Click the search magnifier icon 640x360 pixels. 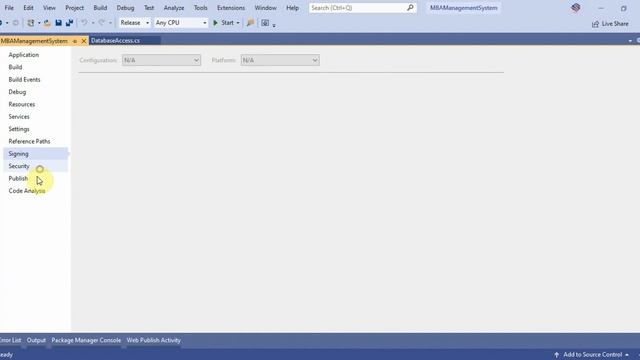410,7
